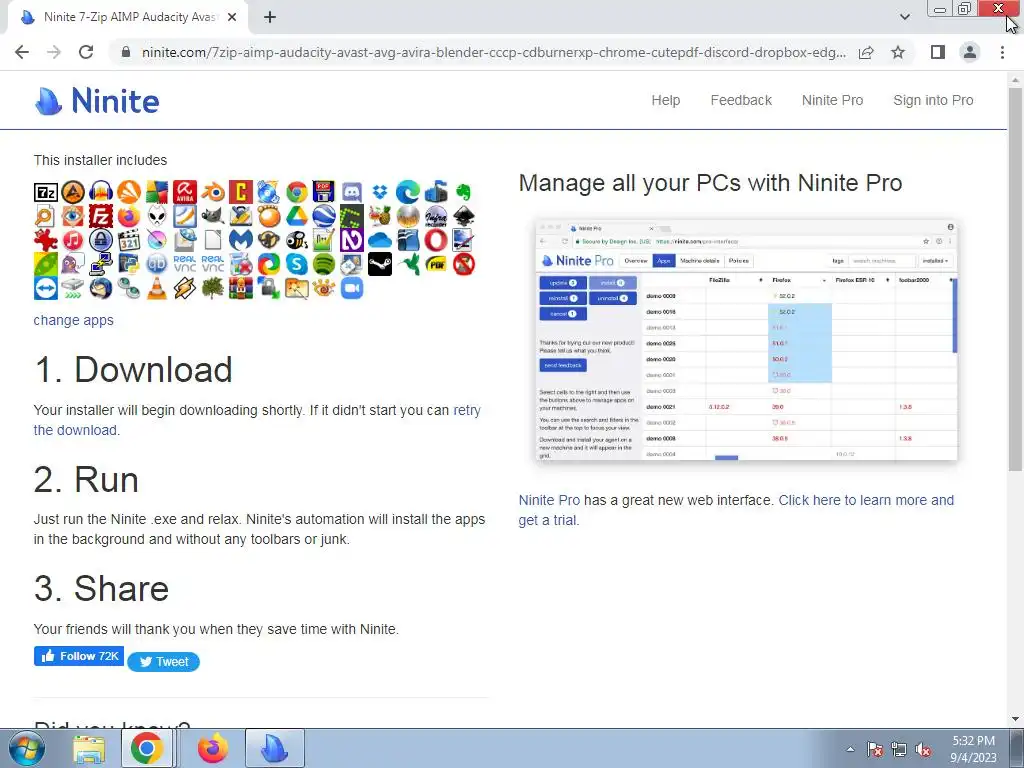
Task: Click the 7-Zip icon in the installer list
Action: pos(46,192)
